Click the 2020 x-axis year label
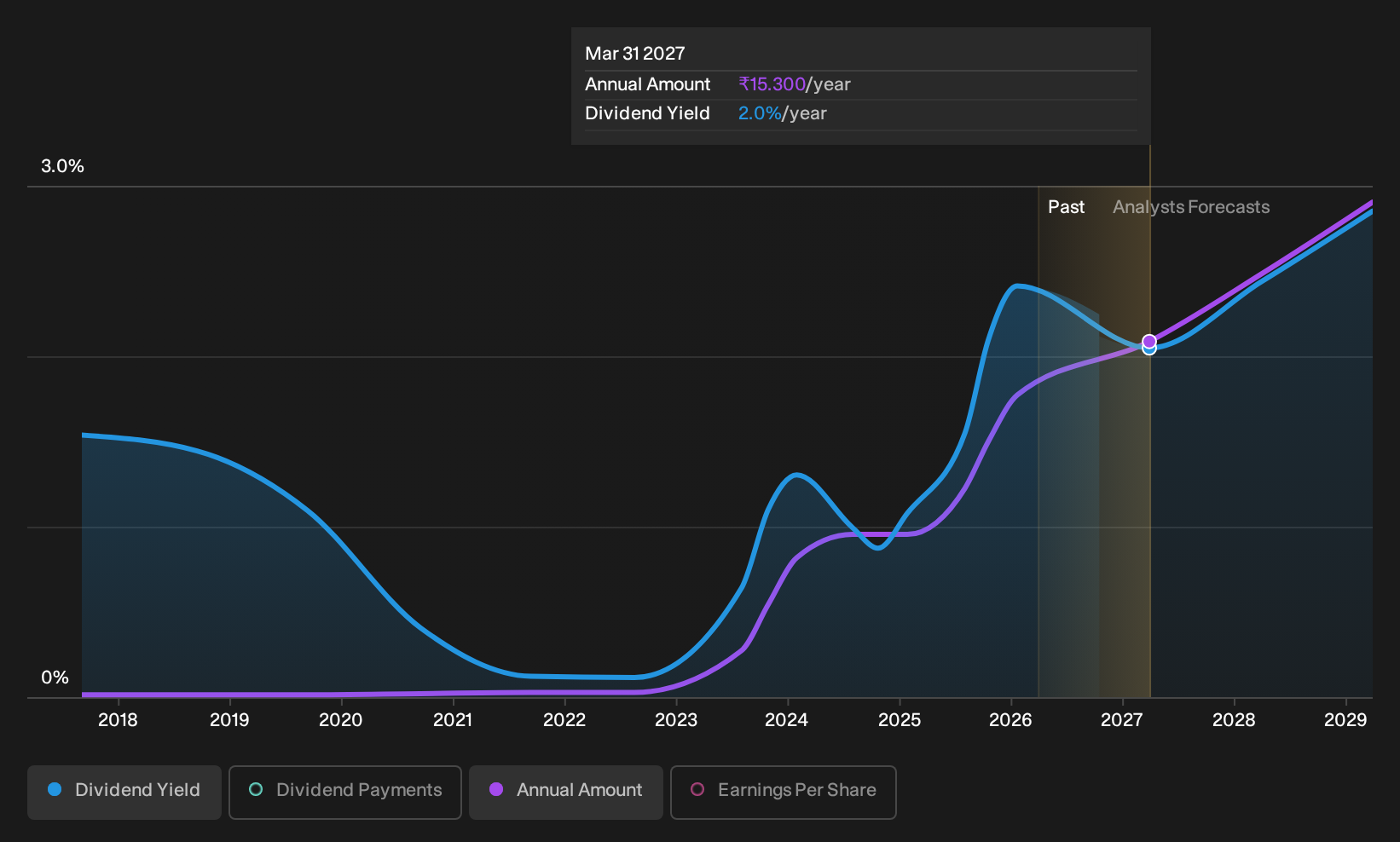Image resolution: width=1400 pixels, height=842 pixels. point(340,720)
